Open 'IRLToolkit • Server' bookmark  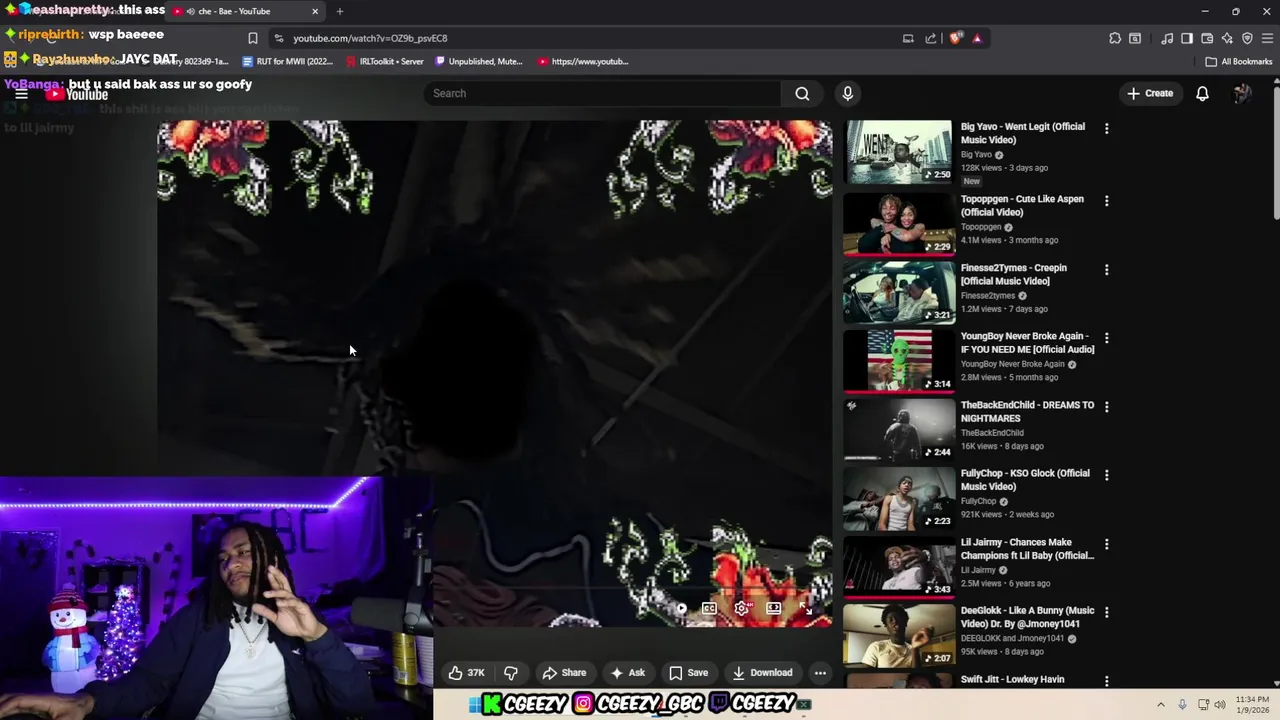385,61
